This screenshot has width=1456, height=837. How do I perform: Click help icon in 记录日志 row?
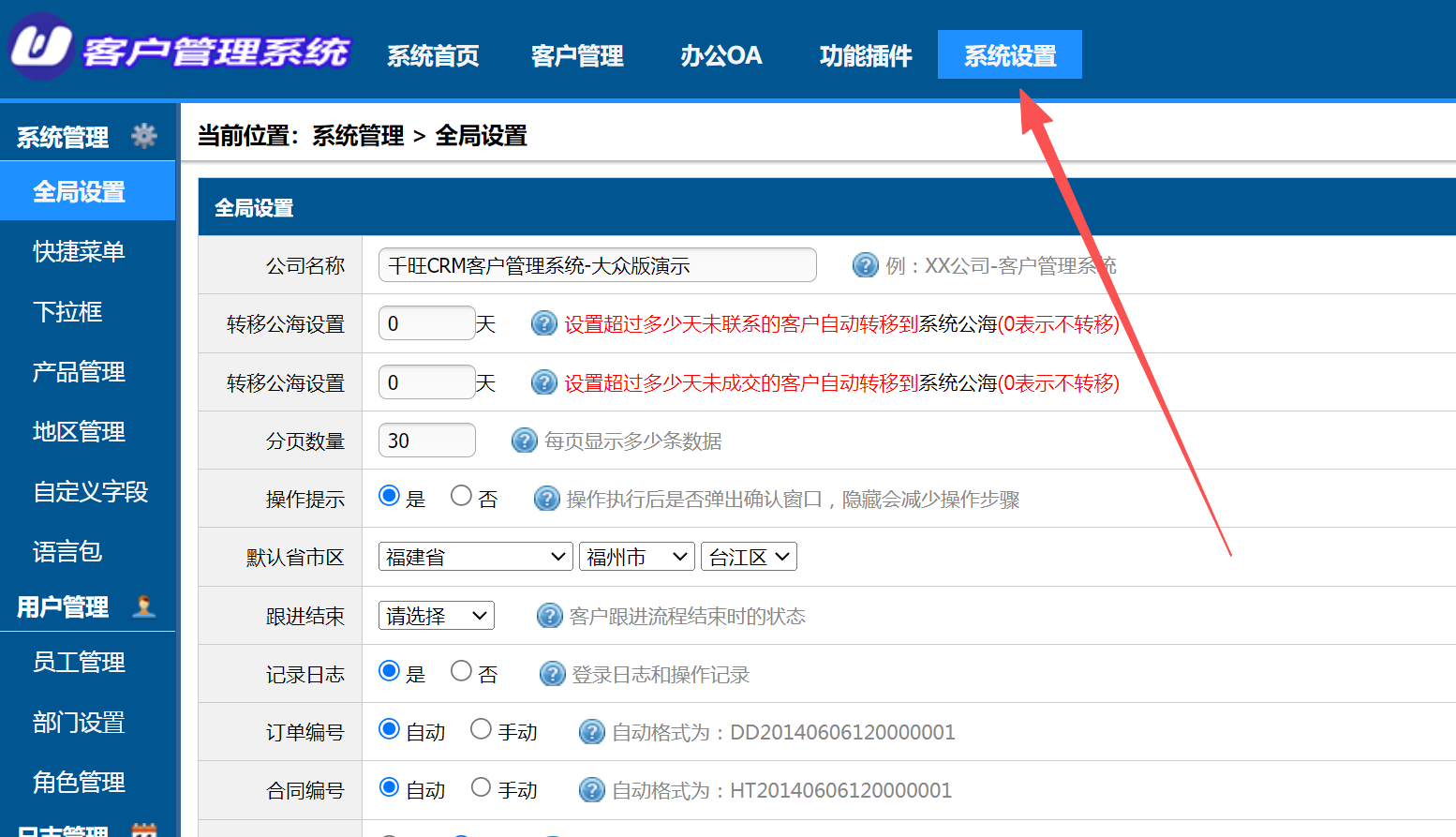552,674
